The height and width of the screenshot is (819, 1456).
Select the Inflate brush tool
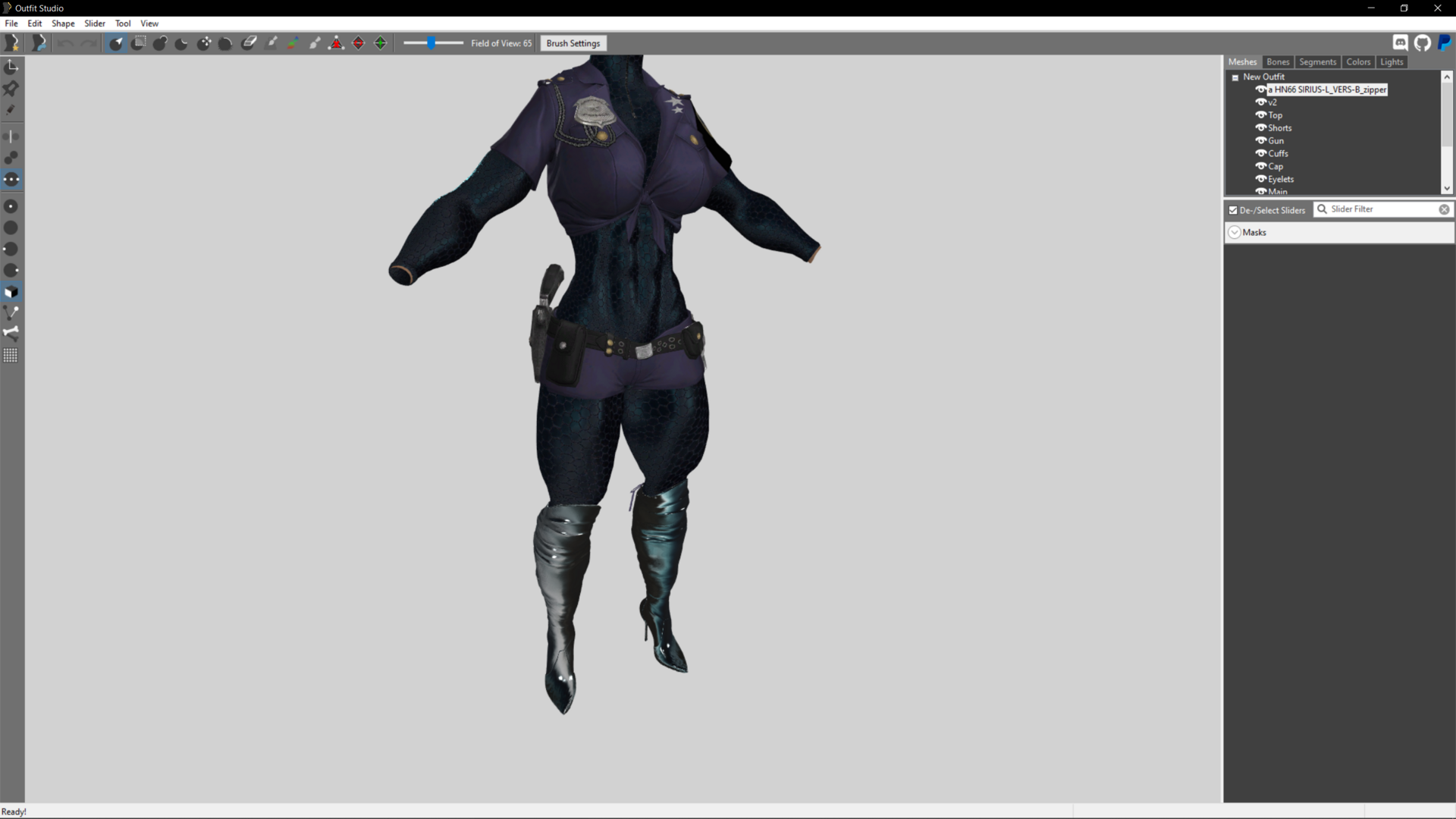tap(160, 43)
